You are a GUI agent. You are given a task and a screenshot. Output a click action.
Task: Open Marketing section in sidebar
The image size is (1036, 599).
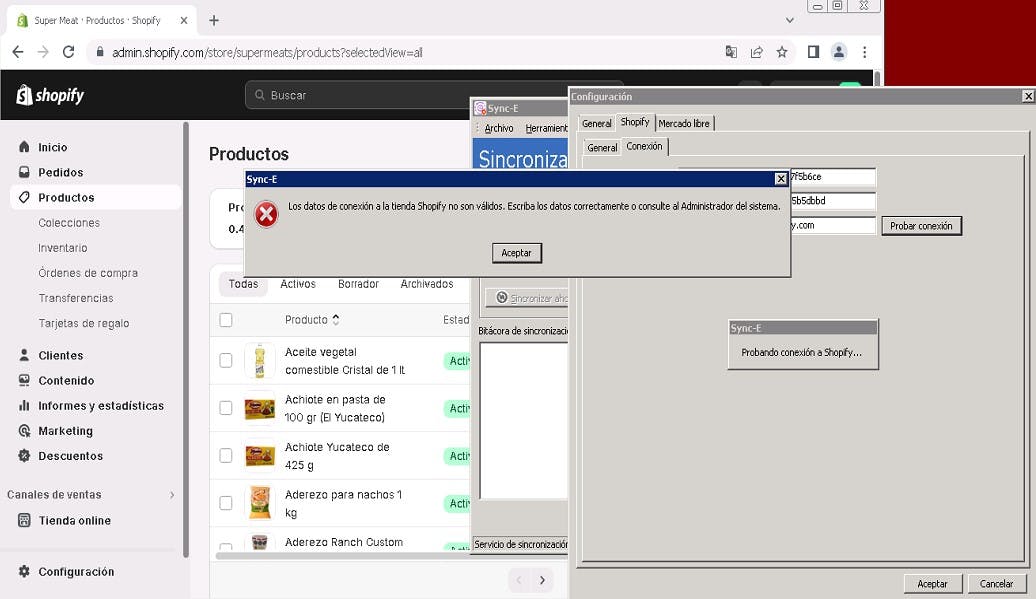[65, 431]
